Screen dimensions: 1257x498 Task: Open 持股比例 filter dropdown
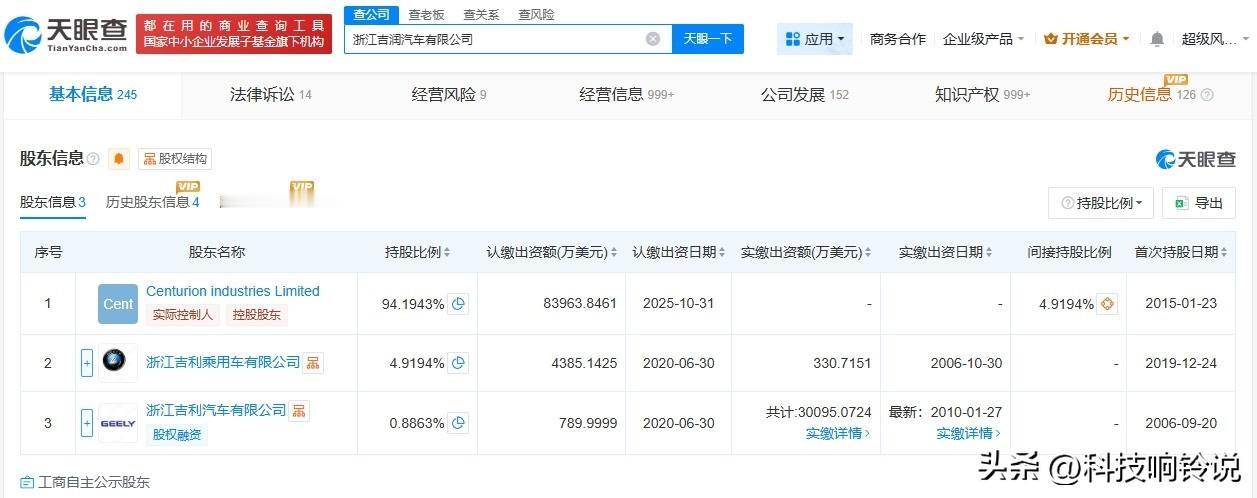click(1101, 203)
